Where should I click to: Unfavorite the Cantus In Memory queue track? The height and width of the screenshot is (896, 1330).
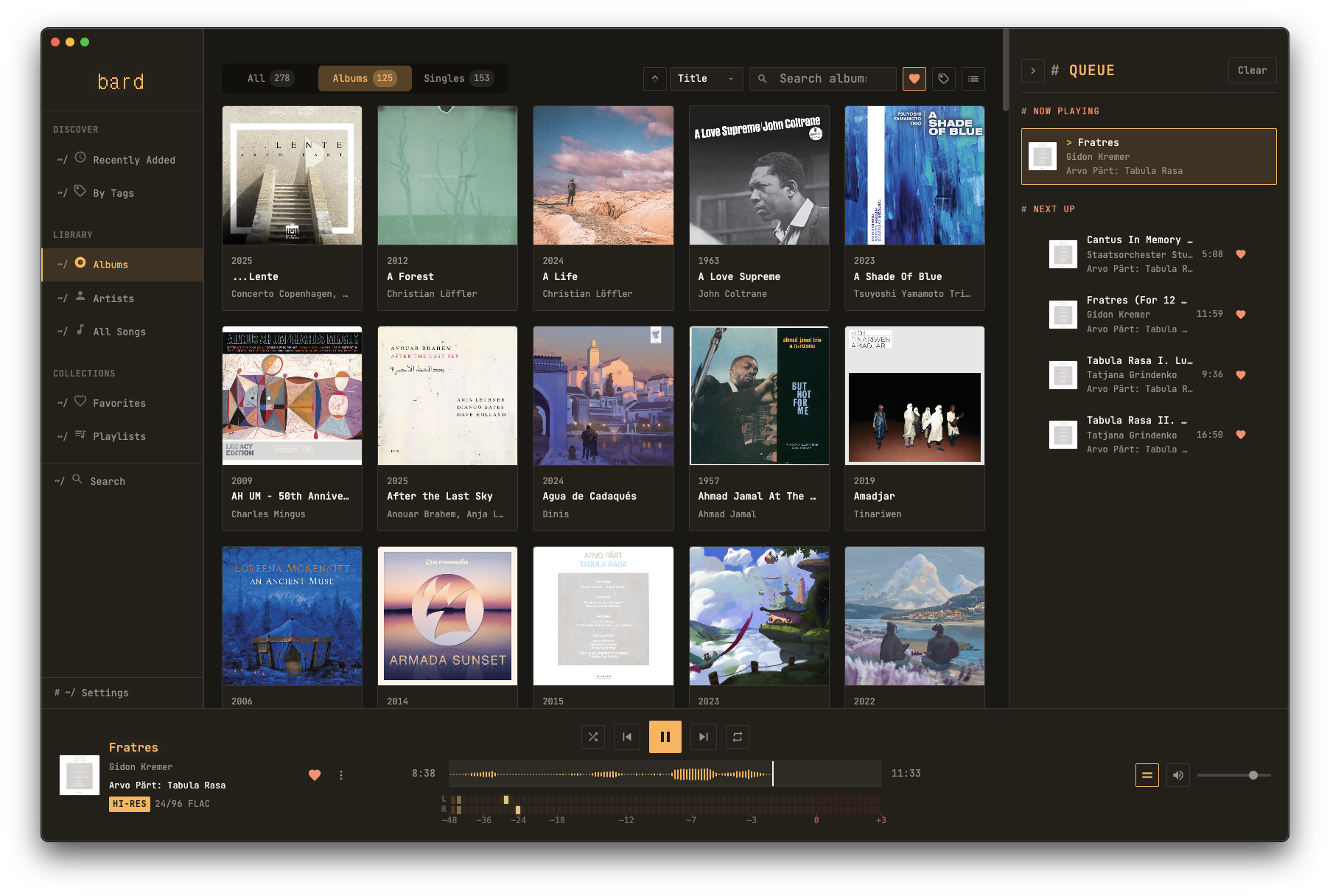[x=1241, y=253]
